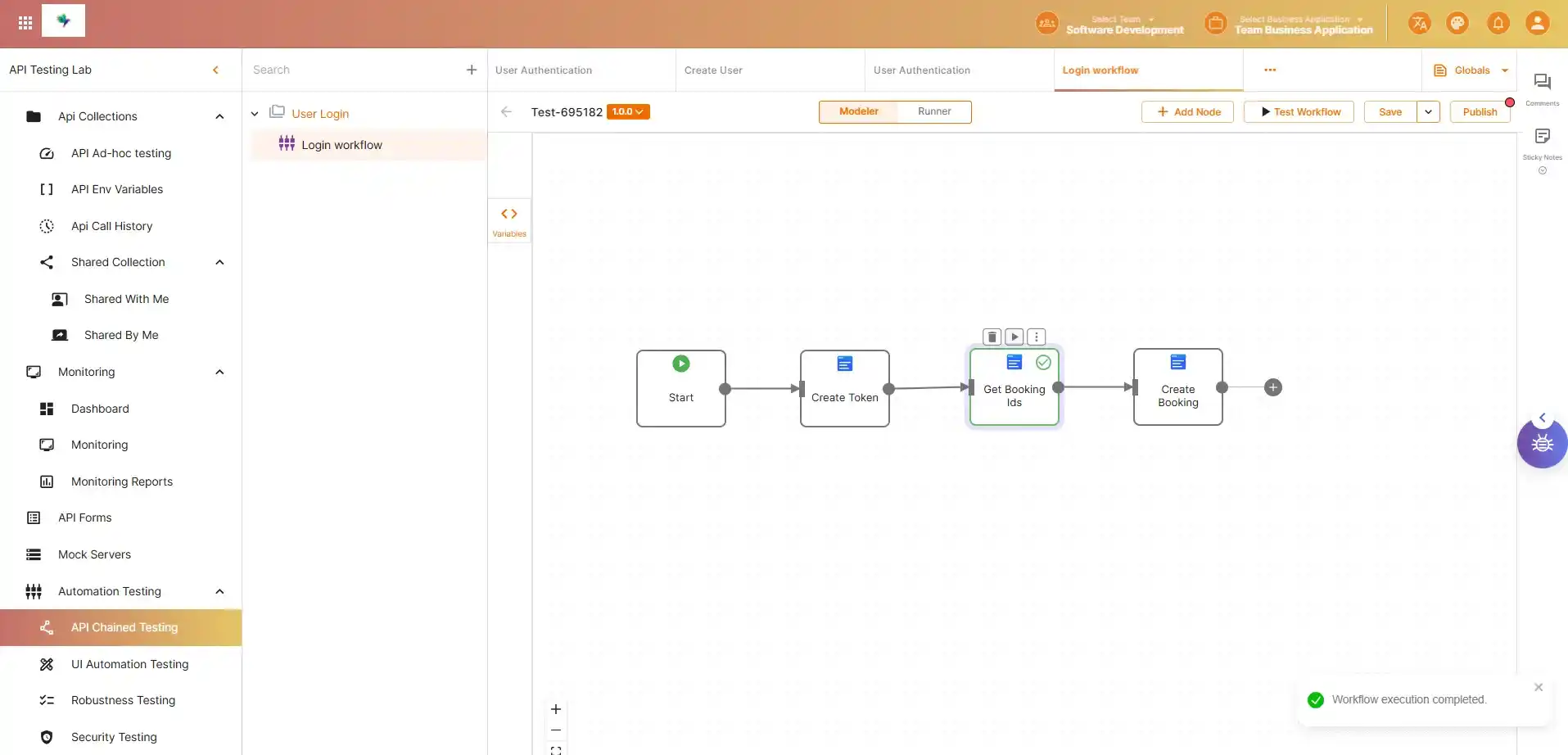Open Sticky Notes panel
The width and height of the screenshot is (1568, 755).
[1542, 142]
